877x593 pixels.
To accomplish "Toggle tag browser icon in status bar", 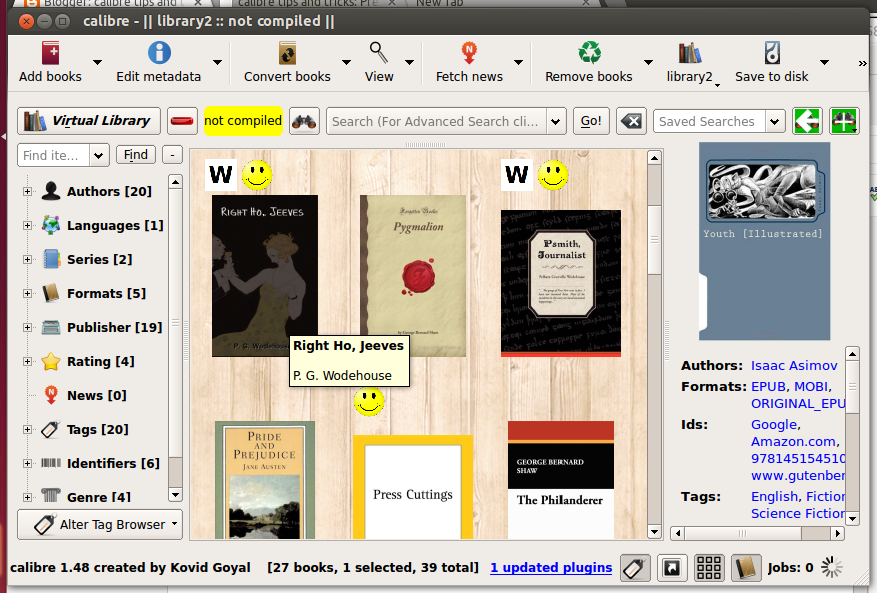I will 635,568.
